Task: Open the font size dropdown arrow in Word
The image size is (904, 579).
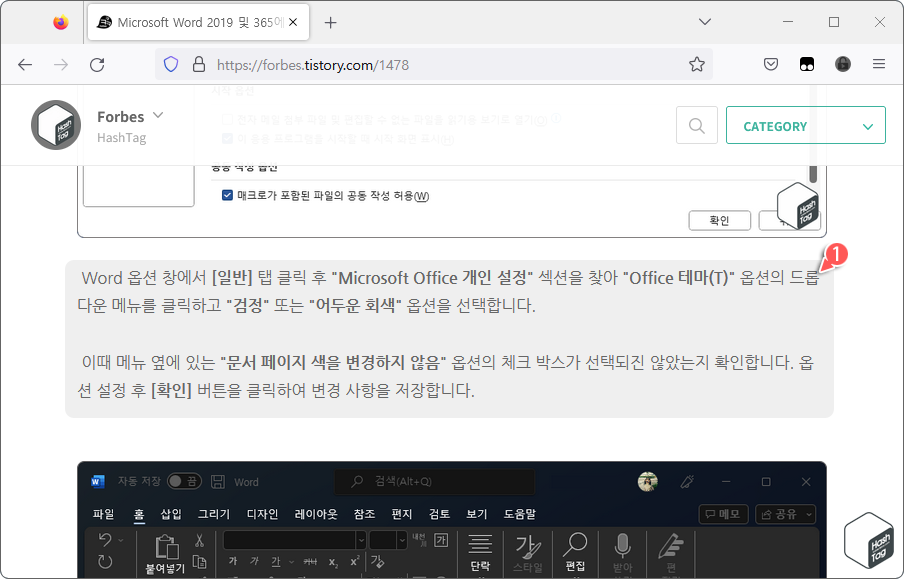Action: point(402,540)
